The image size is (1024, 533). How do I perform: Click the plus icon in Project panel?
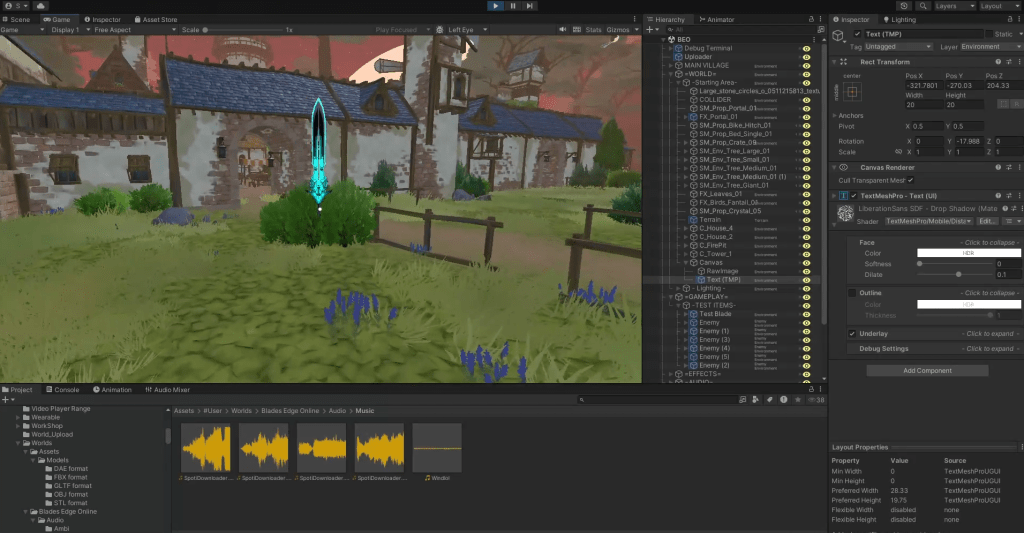[7, 399]
